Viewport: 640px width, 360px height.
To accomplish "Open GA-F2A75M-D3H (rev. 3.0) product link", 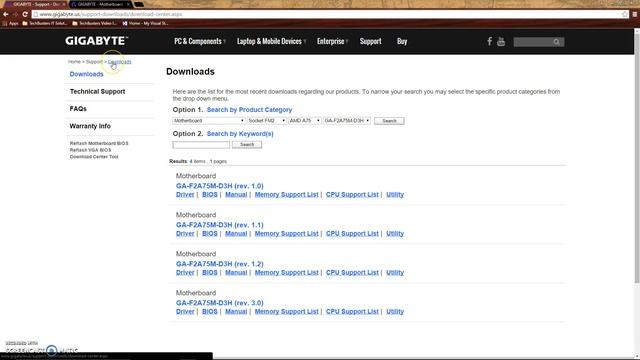I will 220,303.
